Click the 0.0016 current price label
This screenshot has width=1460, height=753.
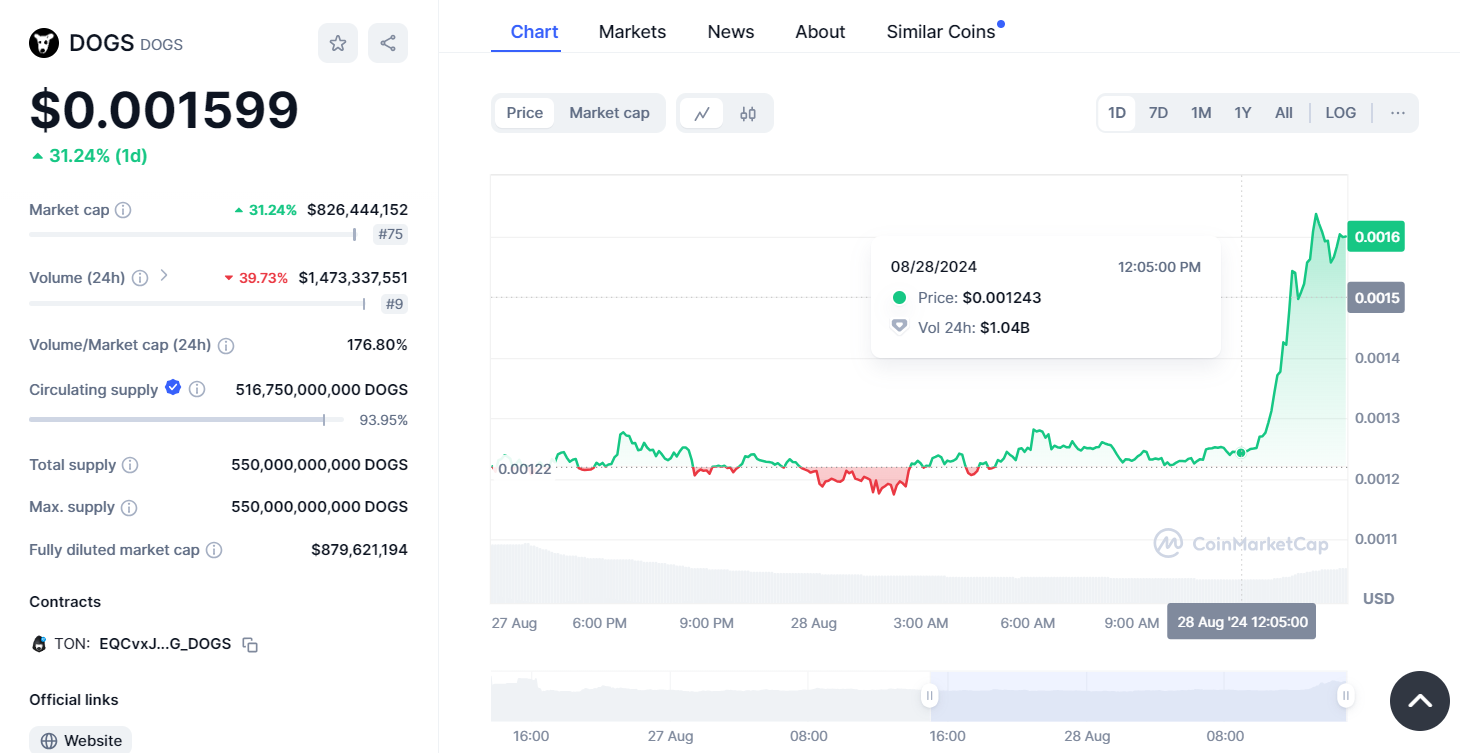click(x=1377, y=237)
